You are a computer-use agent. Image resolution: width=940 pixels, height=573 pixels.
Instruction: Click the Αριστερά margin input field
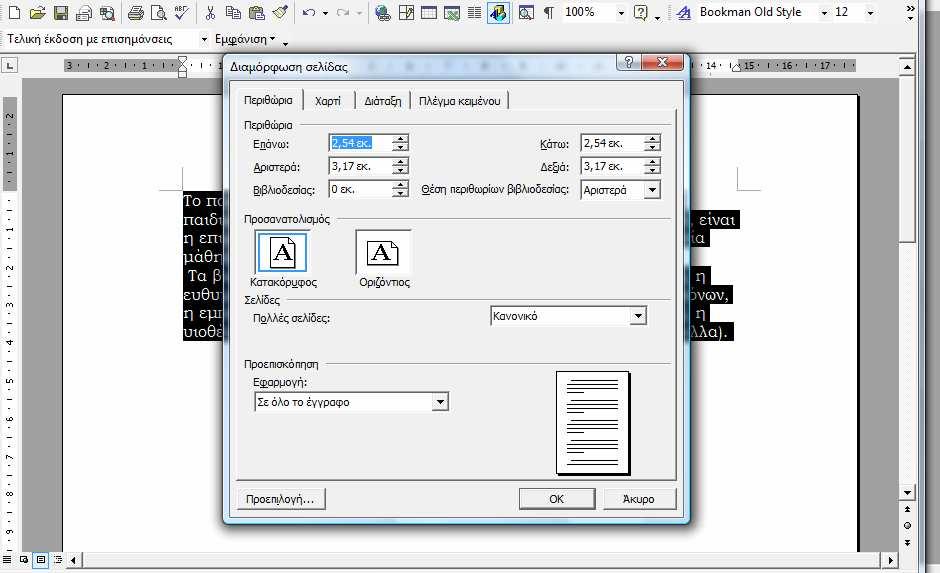(x=361, y=166)
